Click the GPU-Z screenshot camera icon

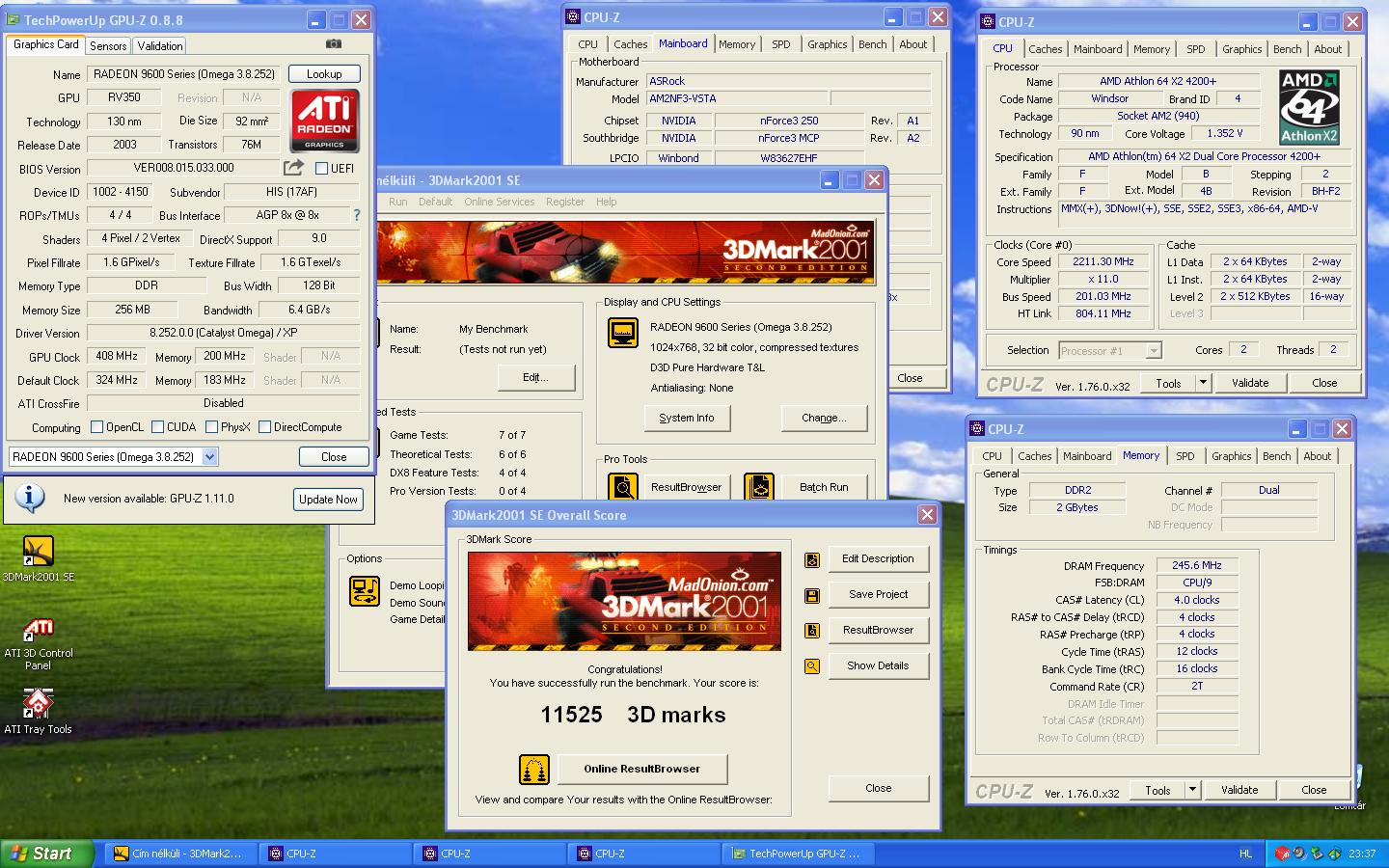pyautogui.click(x=333, y=44)
